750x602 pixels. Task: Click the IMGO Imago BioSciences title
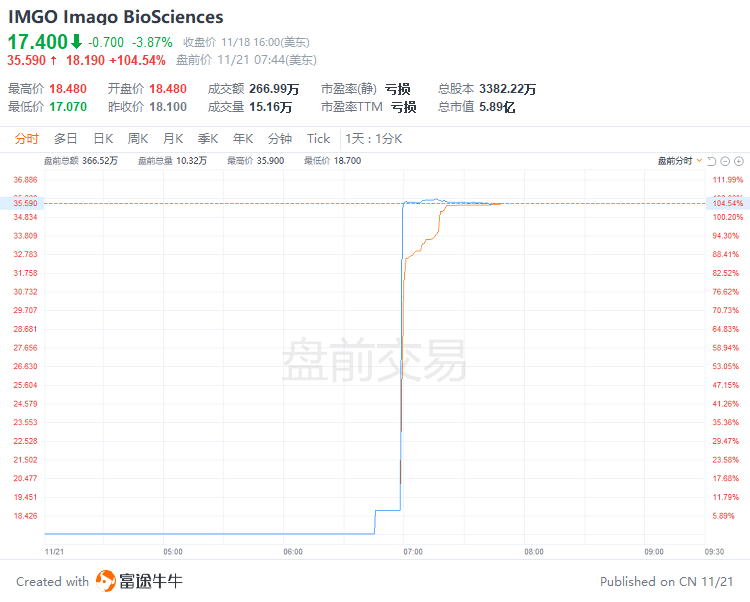tap(116, 17)
